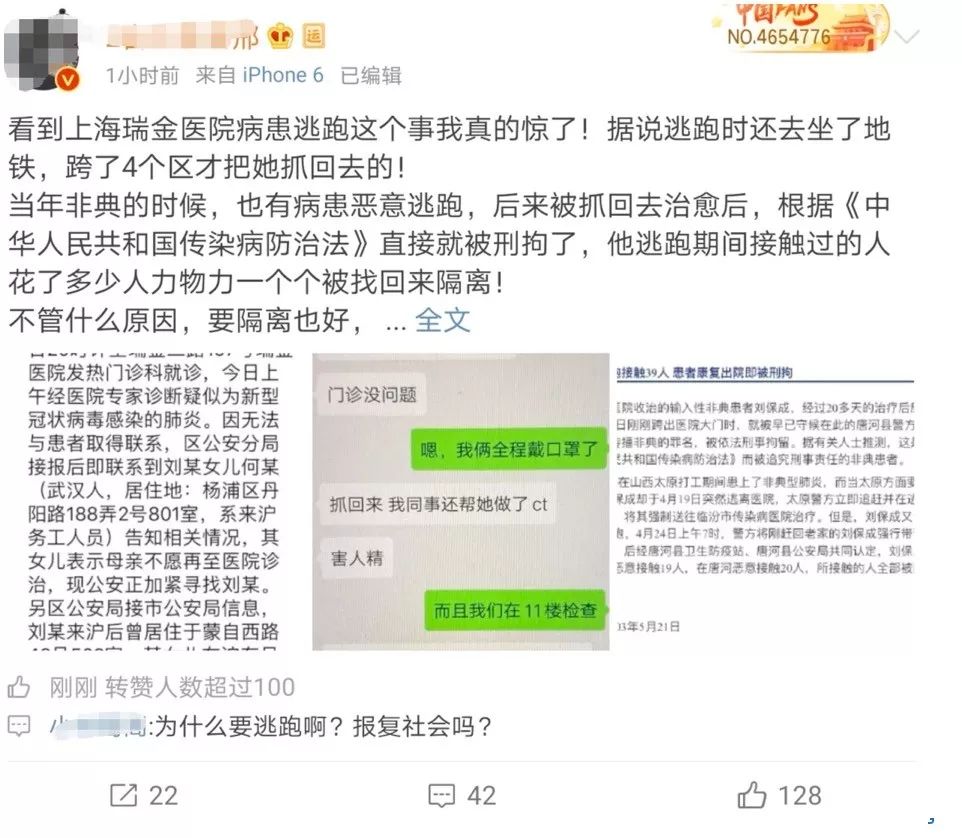Open the iPhone 6 source link
Viewport: 962px width, 838px height.
pos(283,75)
